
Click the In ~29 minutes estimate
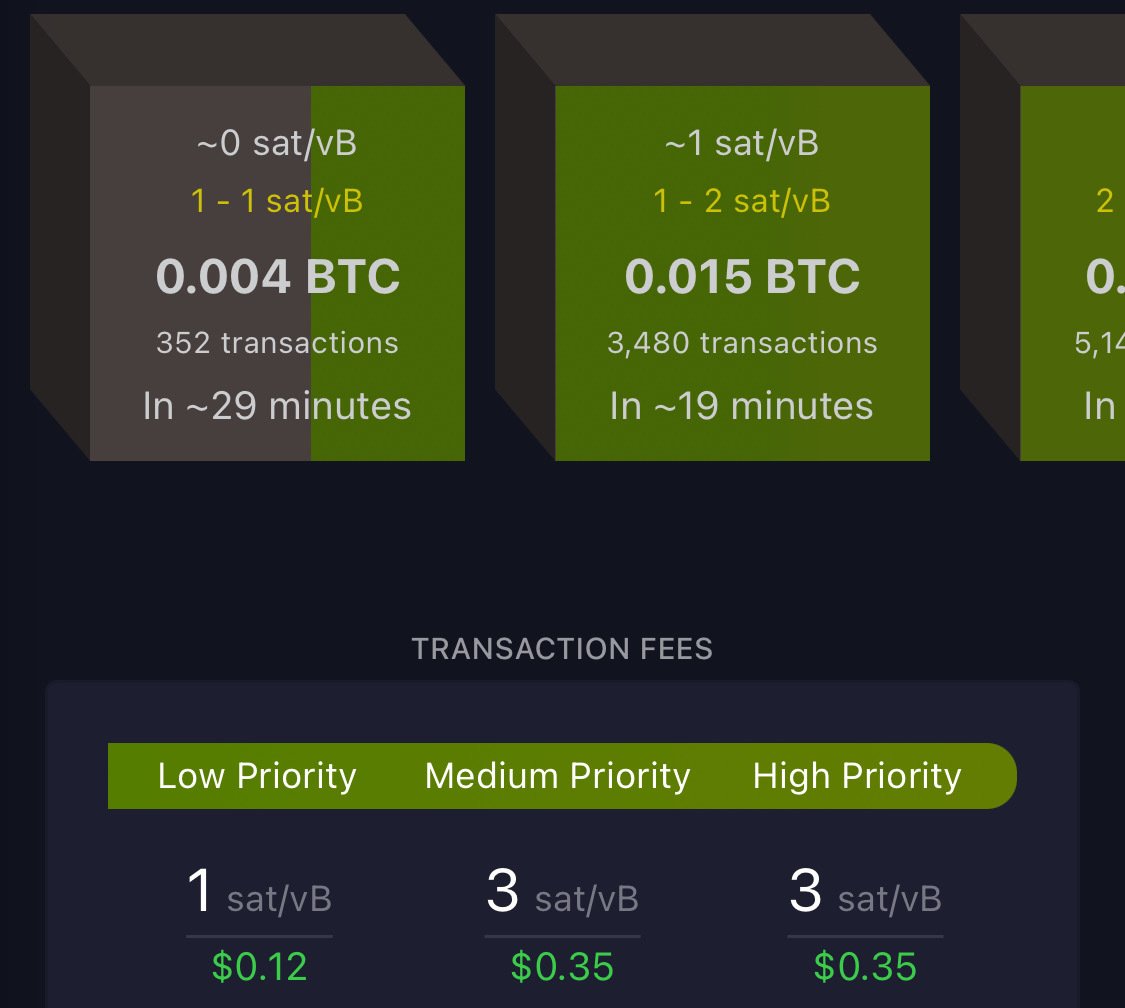277,406
